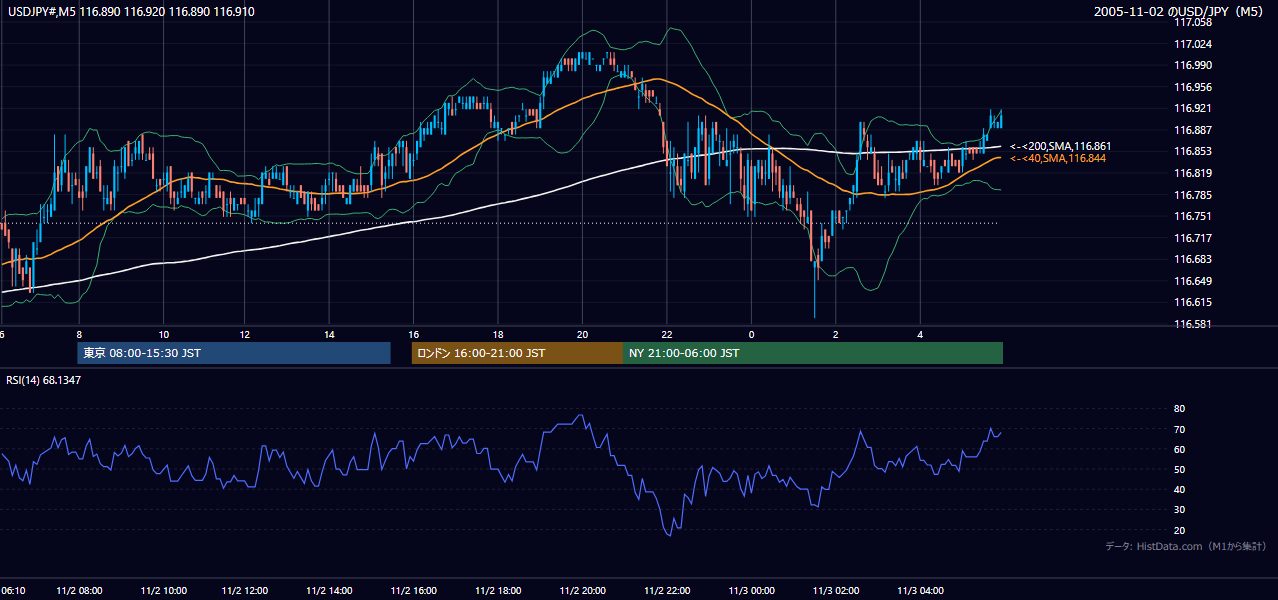Click price axis value 116.683
Screen dimensions: 1278x600
[x=1192, y=259]
